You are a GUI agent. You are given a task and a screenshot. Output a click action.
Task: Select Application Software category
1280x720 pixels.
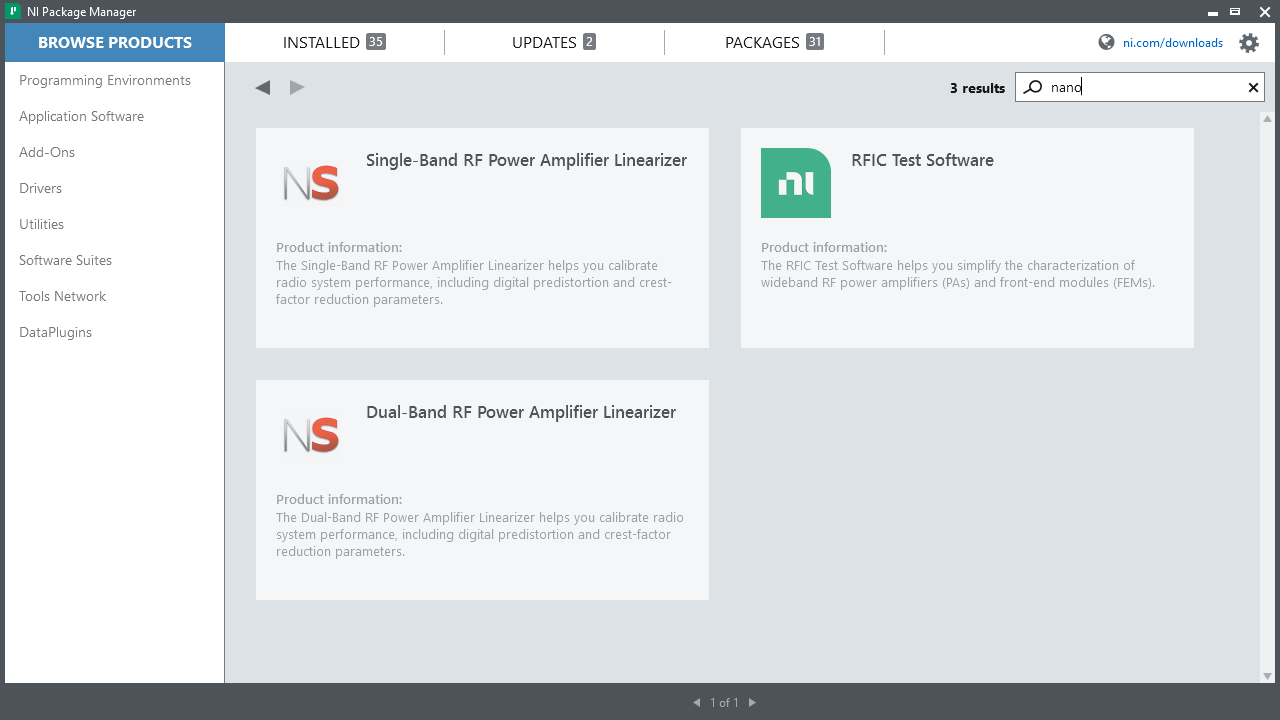coord(82,116)
